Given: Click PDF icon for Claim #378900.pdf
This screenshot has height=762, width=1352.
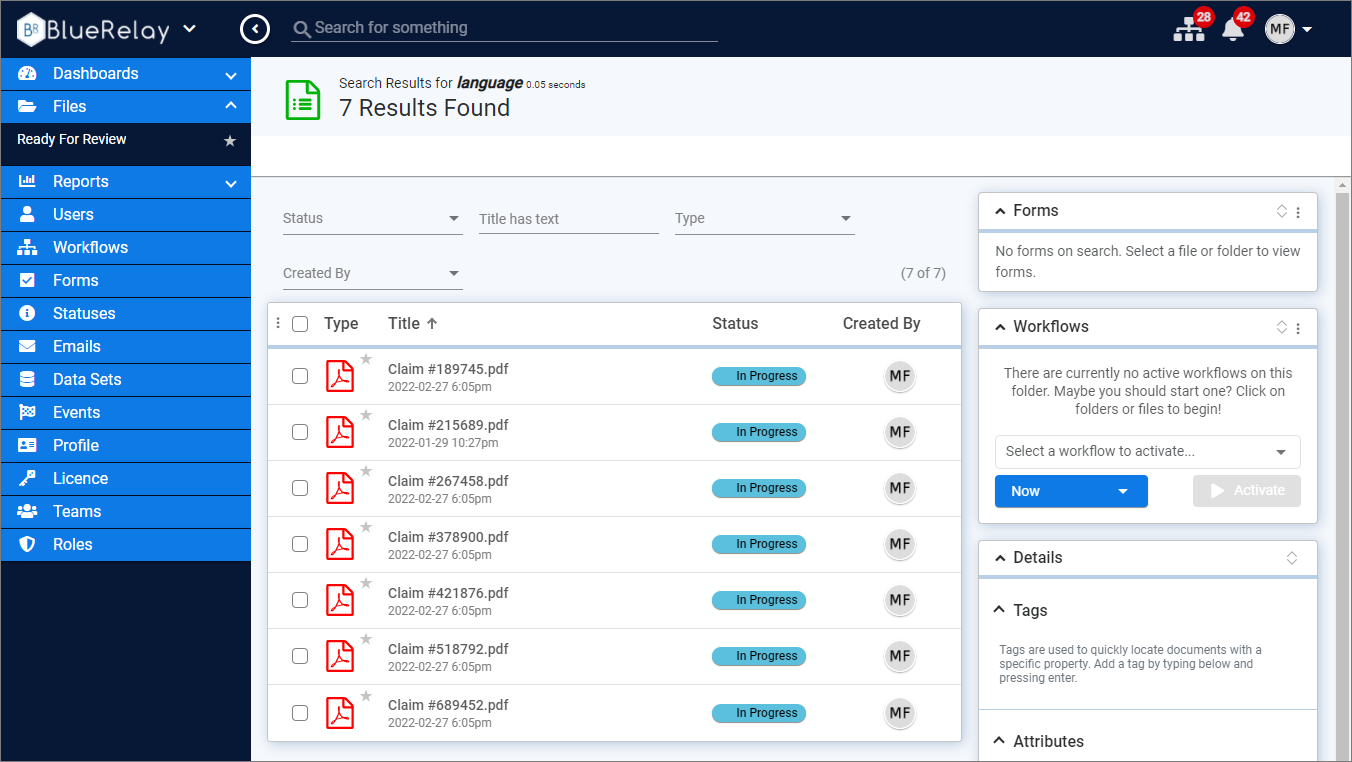Looking at the screenshot, I should [x=340, y=545].
